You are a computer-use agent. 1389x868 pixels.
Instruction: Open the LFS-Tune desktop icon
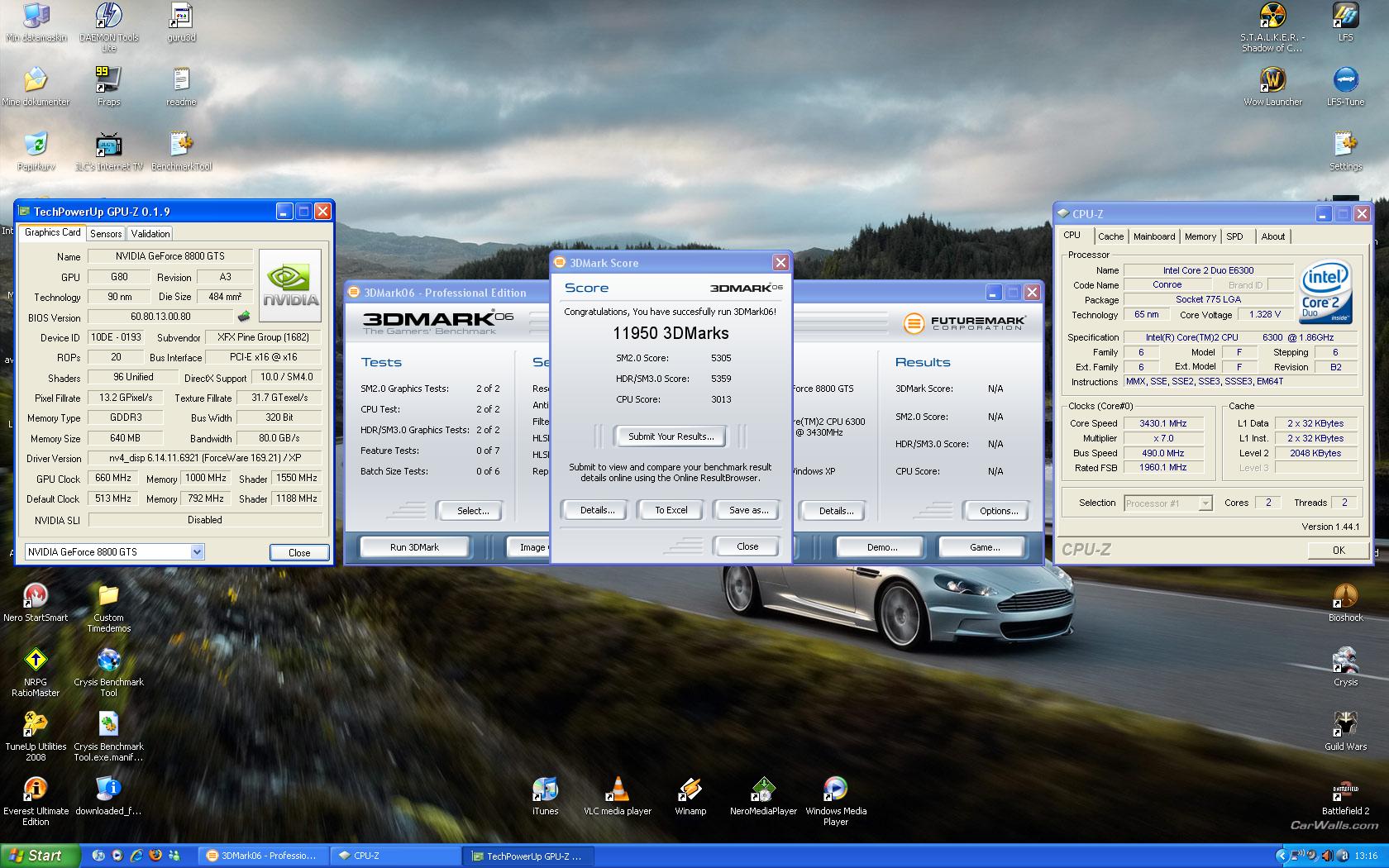[1345, 86]
